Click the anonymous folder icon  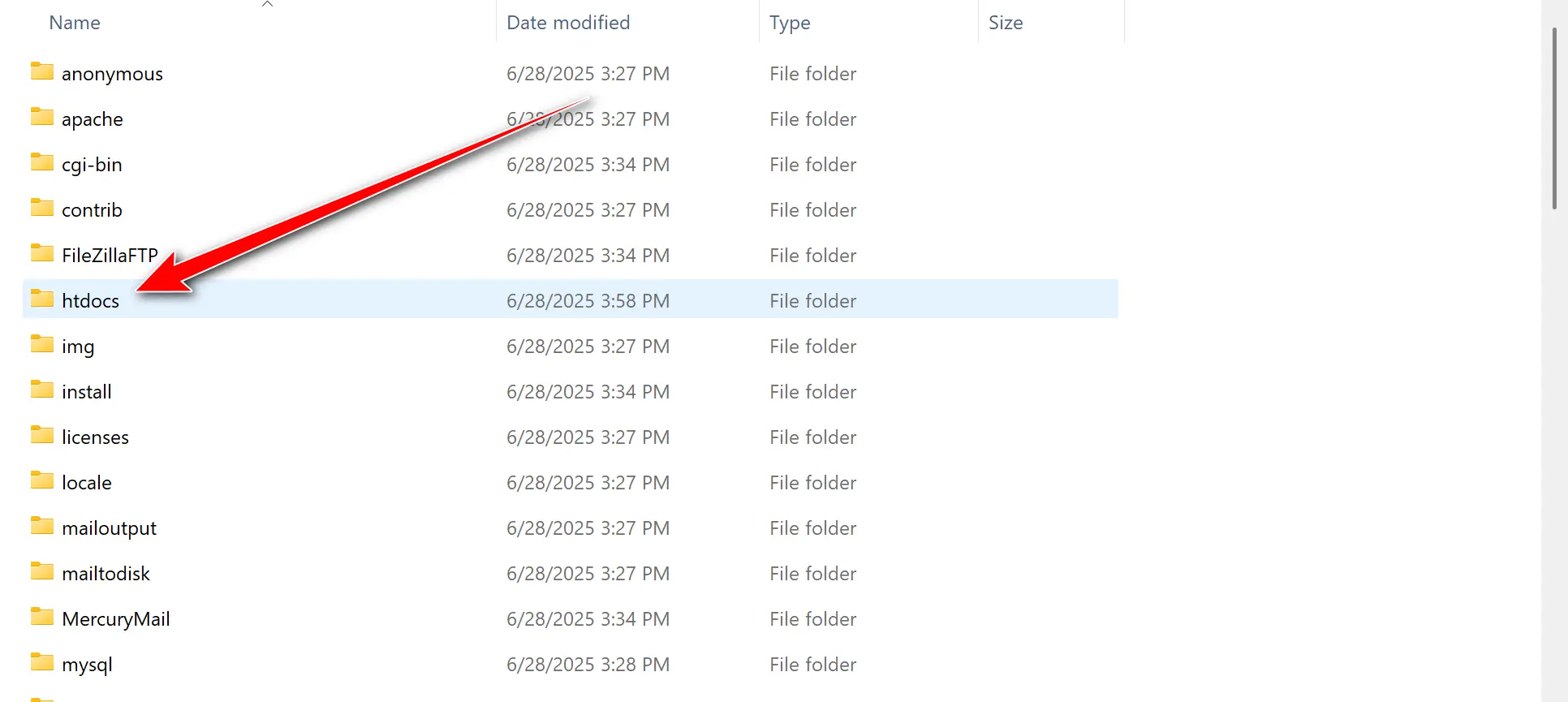42,72
